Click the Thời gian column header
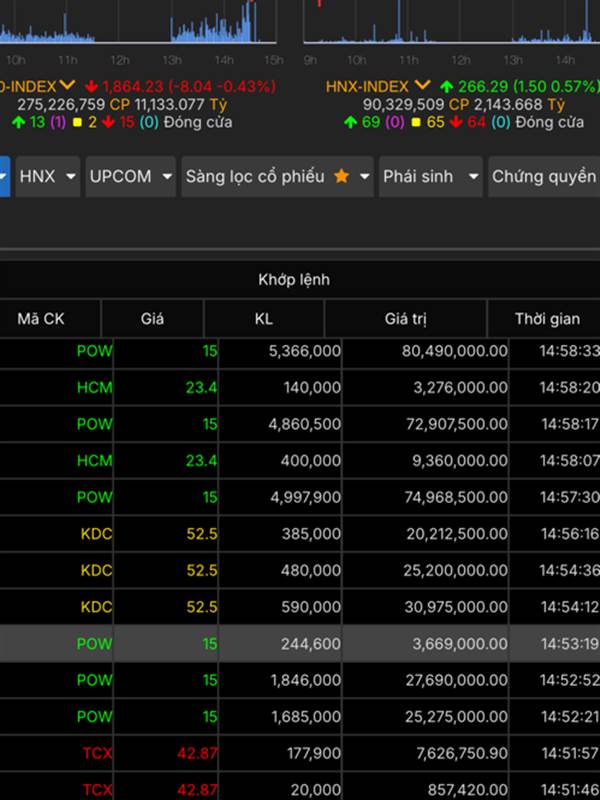Image resolution: width=600 pixels, height=800 pixels. pyautogui.click(x=546, y=319)
